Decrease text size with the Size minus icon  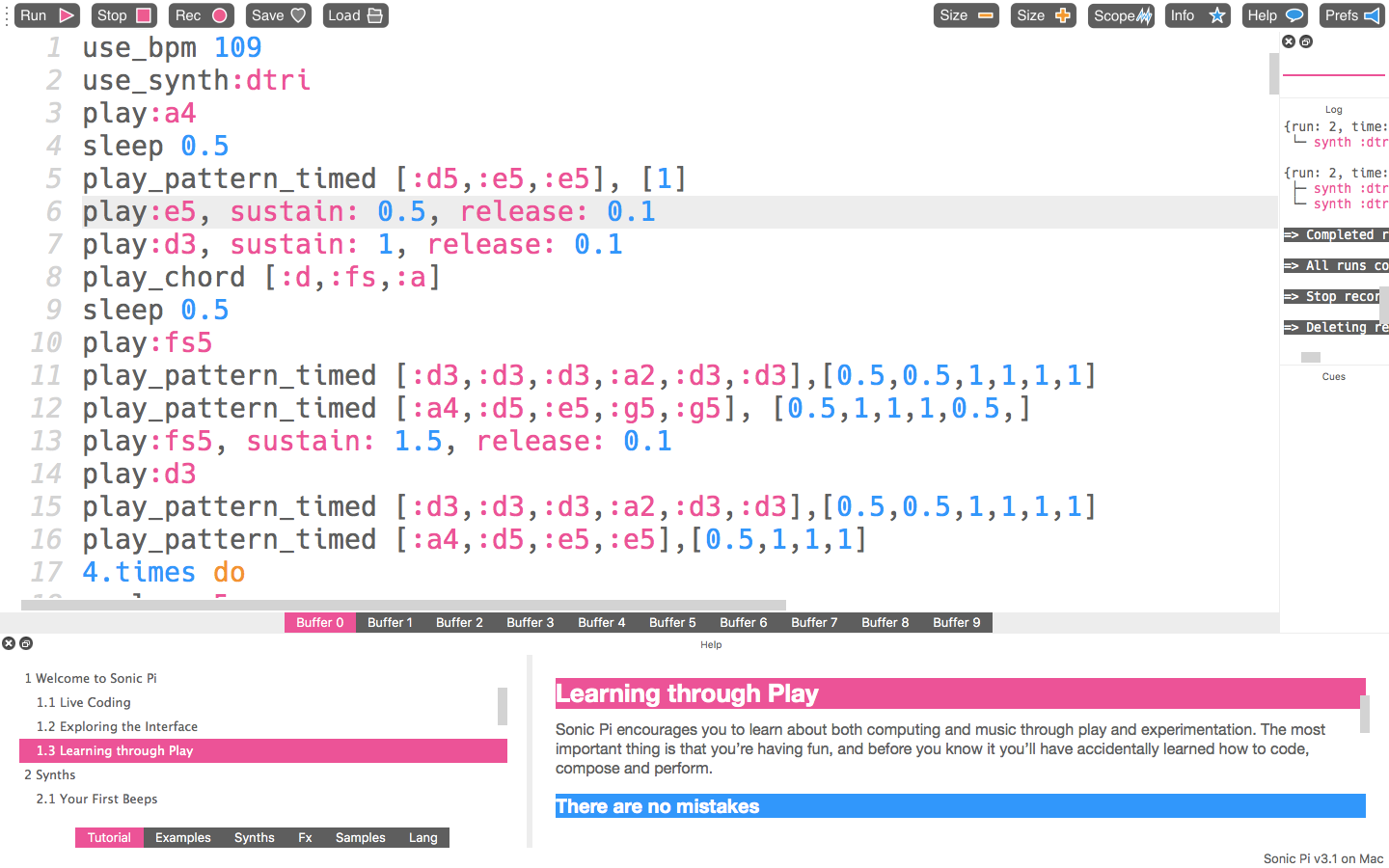(x=966, y=15)
